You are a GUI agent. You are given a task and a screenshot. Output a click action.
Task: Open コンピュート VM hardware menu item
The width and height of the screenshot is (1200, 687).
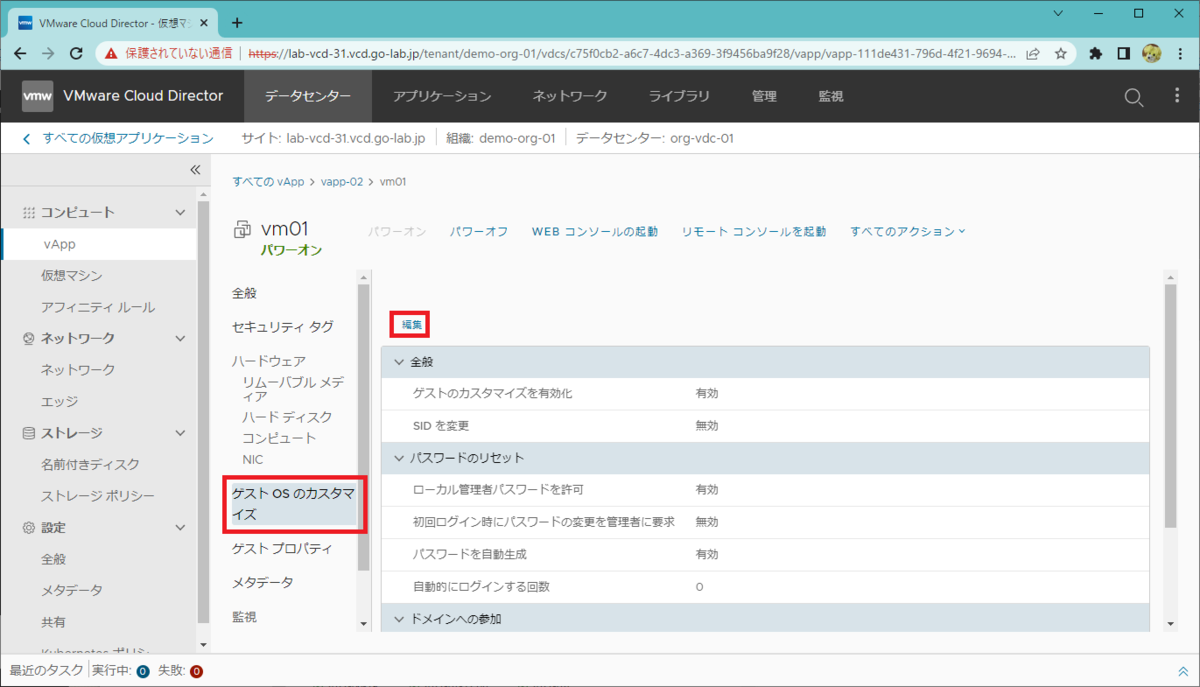click(x=279, y=438)
